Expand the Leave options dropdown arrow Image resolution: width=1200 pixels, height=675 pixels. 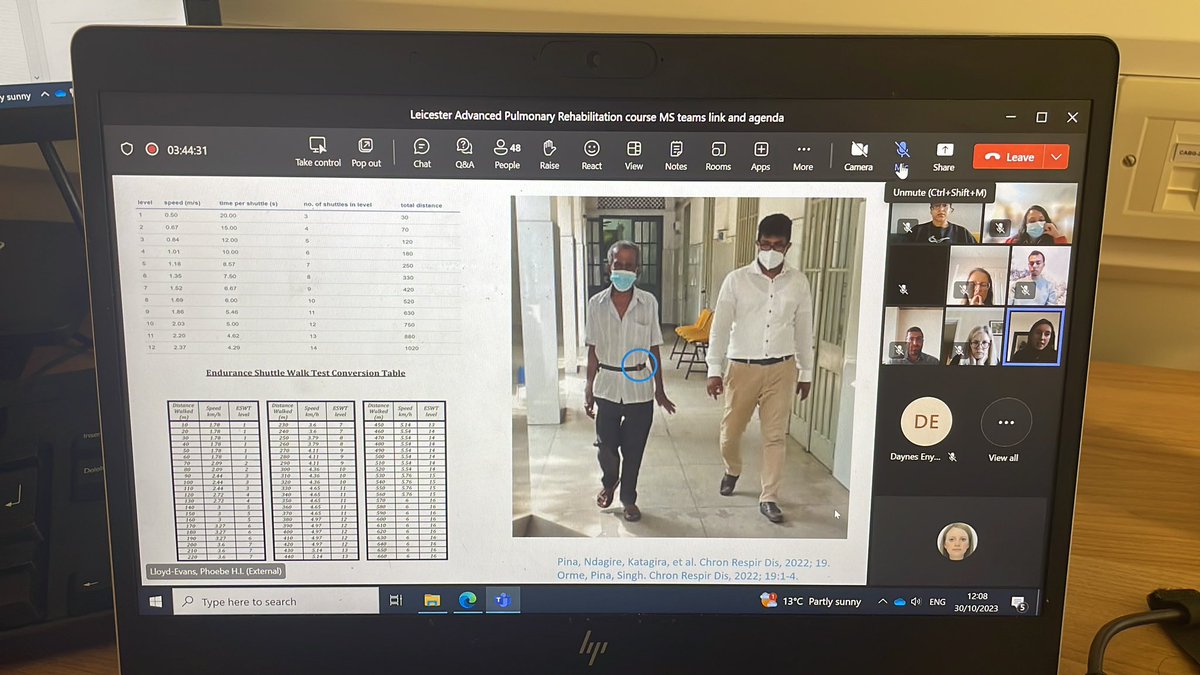[1056, 157]
